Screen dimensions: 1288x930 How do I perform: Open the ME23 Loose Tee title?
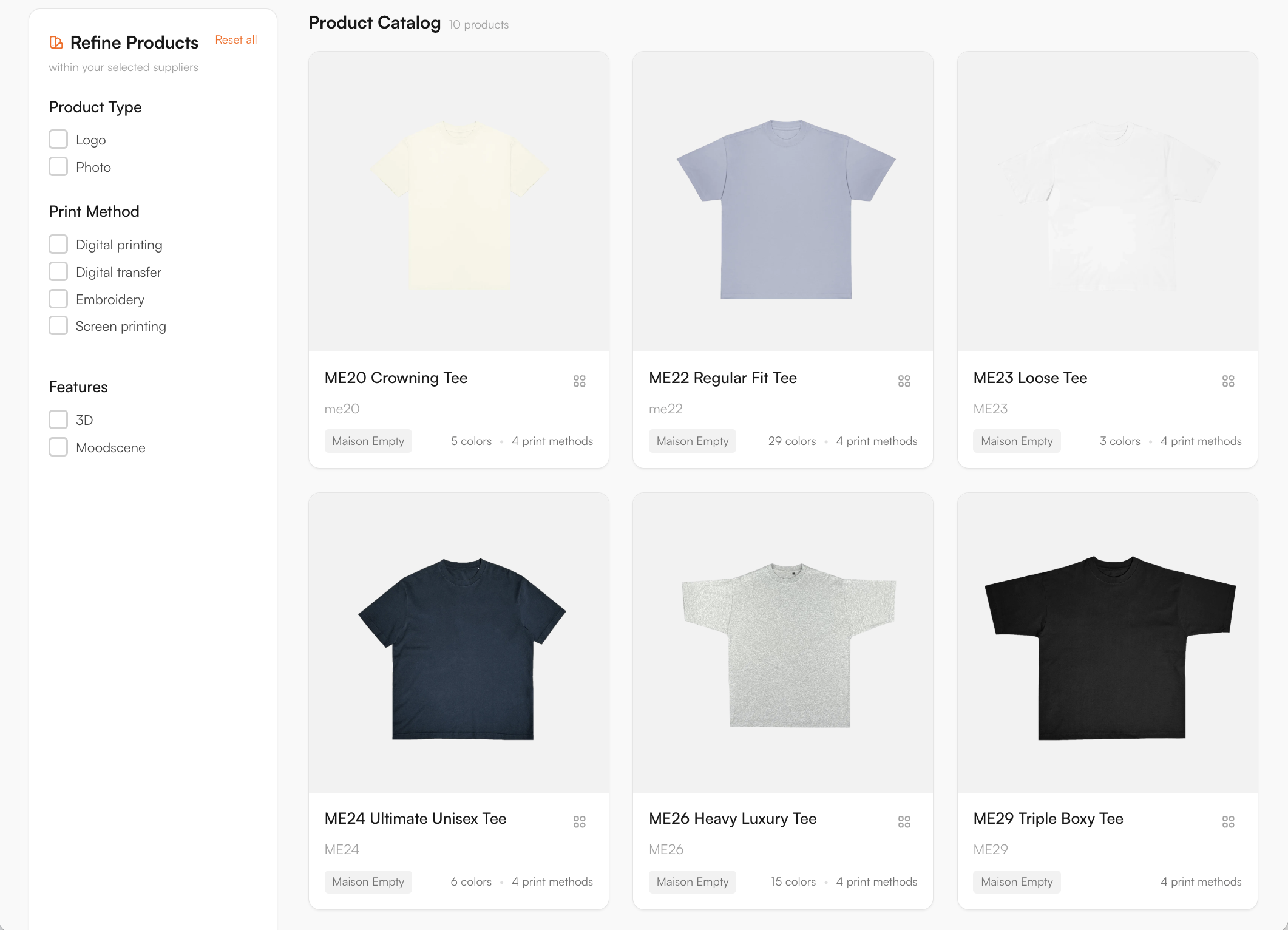coord(1030,378)
